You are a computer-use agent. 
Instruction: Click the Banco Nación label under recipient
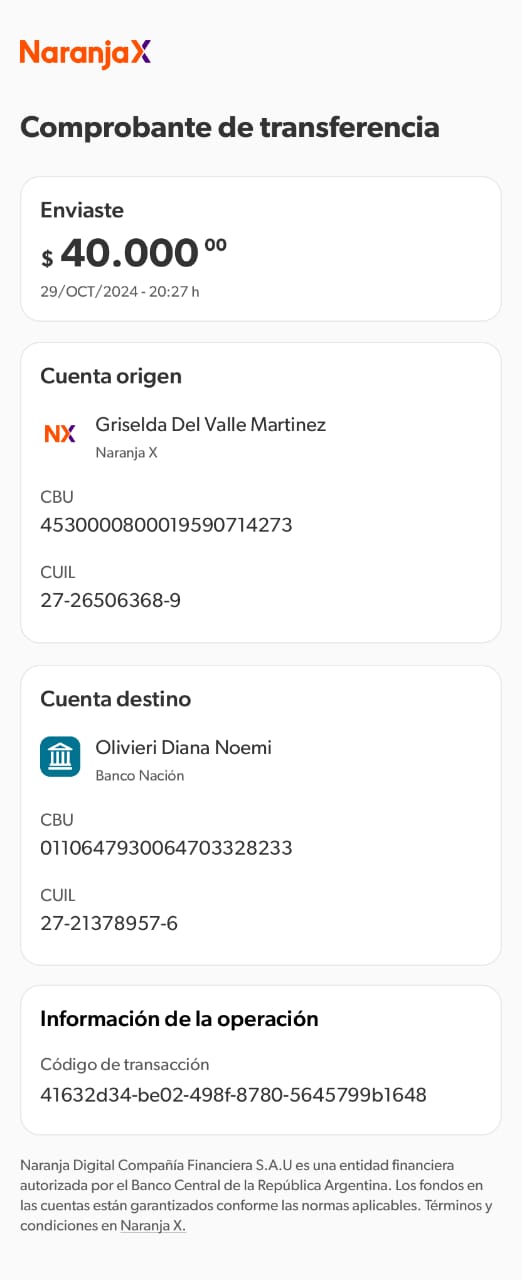coord(140,775)
